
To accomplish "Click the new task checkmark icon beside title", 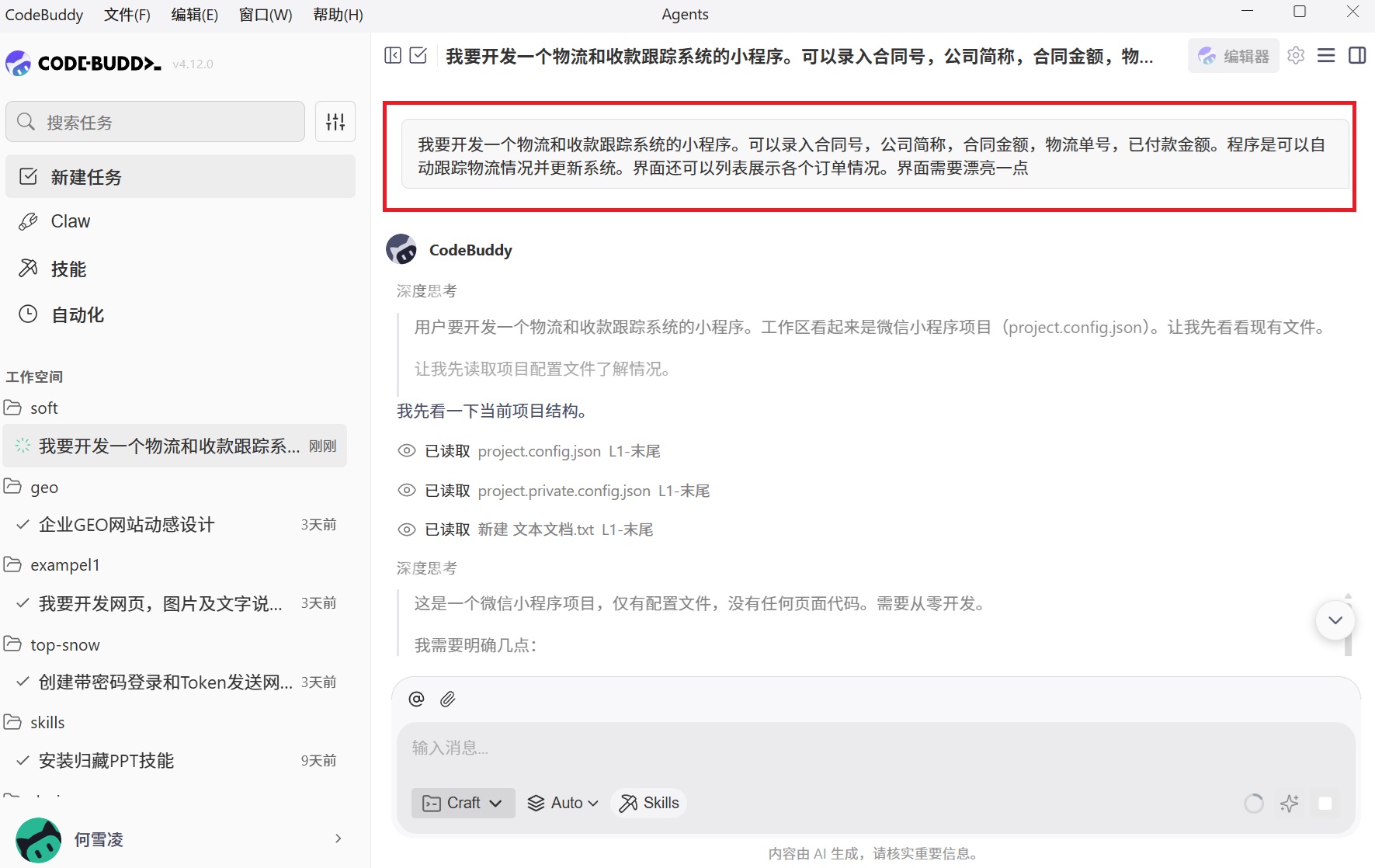I will [418, 55].
